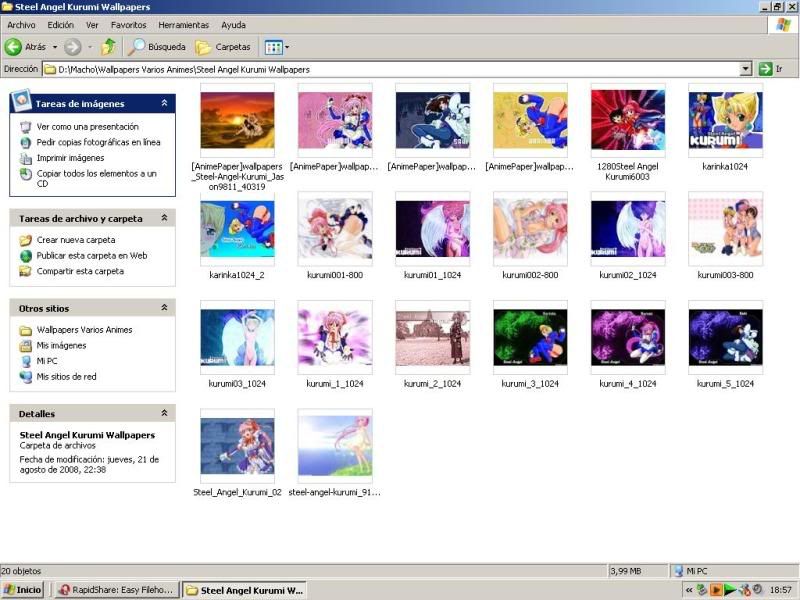Image resolution: width=800 pixels, height=600 pixels.
Task: Click the green play tray icon
Action: pyautogui.click(x=730, y=590)
